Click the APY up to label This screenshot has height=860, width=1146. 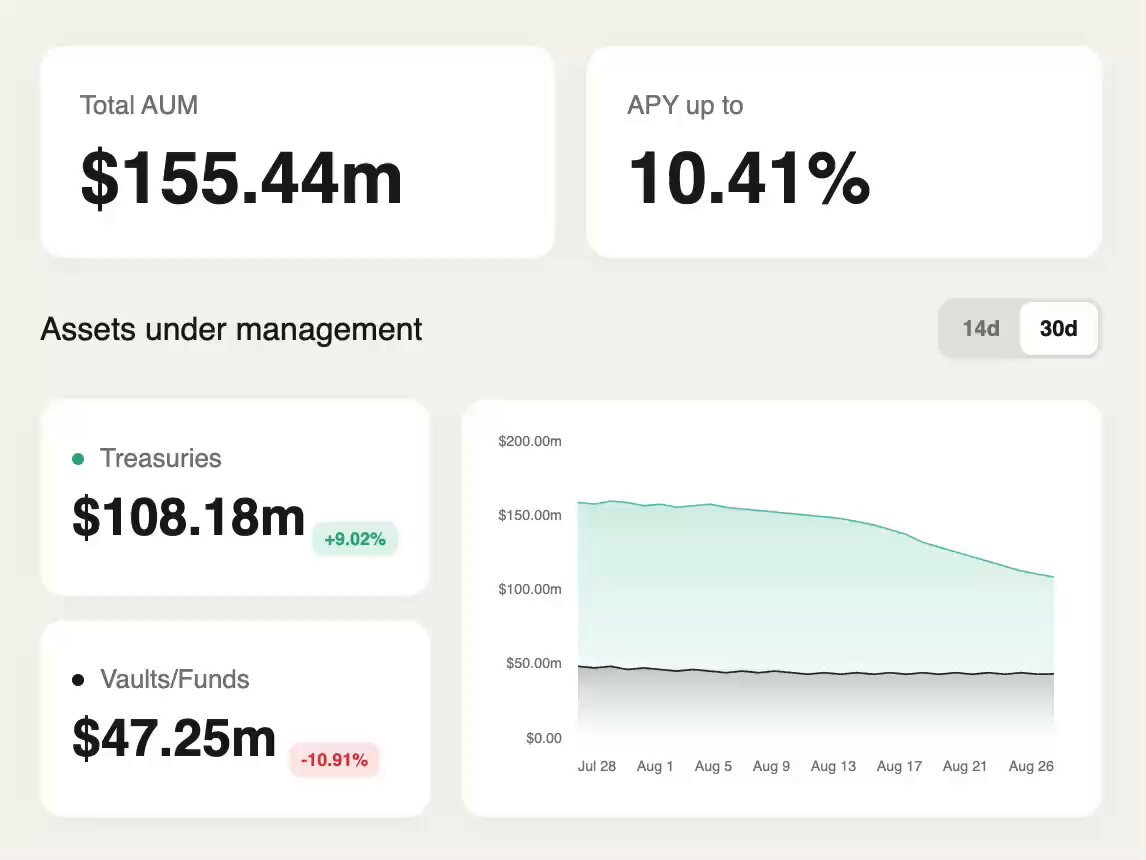pyautogui.click(x=685, y=106)
